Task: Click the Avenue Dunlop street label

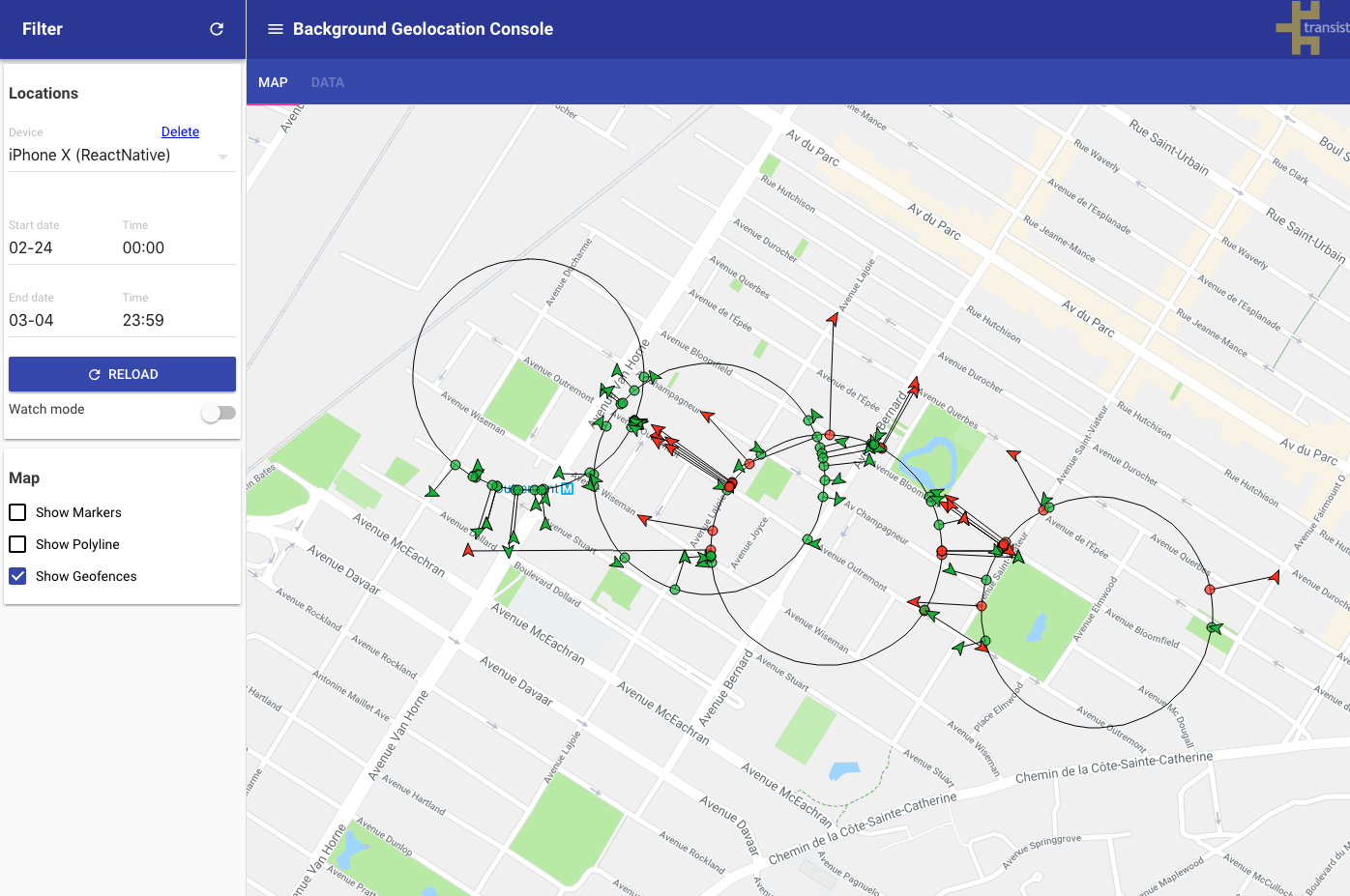Action: pyautogui.click(x=385, y=837)
